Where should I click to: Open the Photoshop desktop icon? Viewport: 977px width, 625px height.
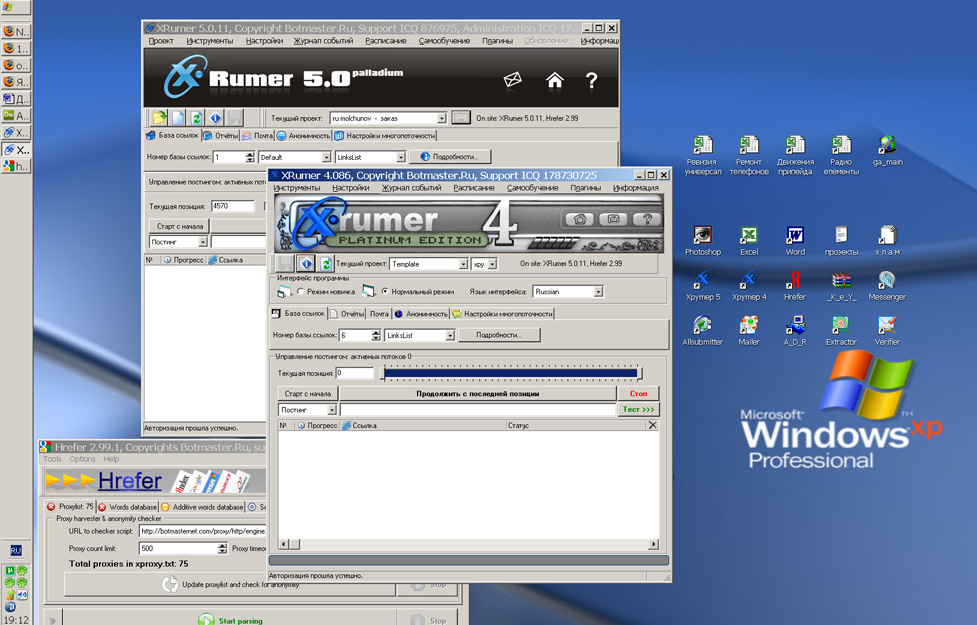(703, 241)
